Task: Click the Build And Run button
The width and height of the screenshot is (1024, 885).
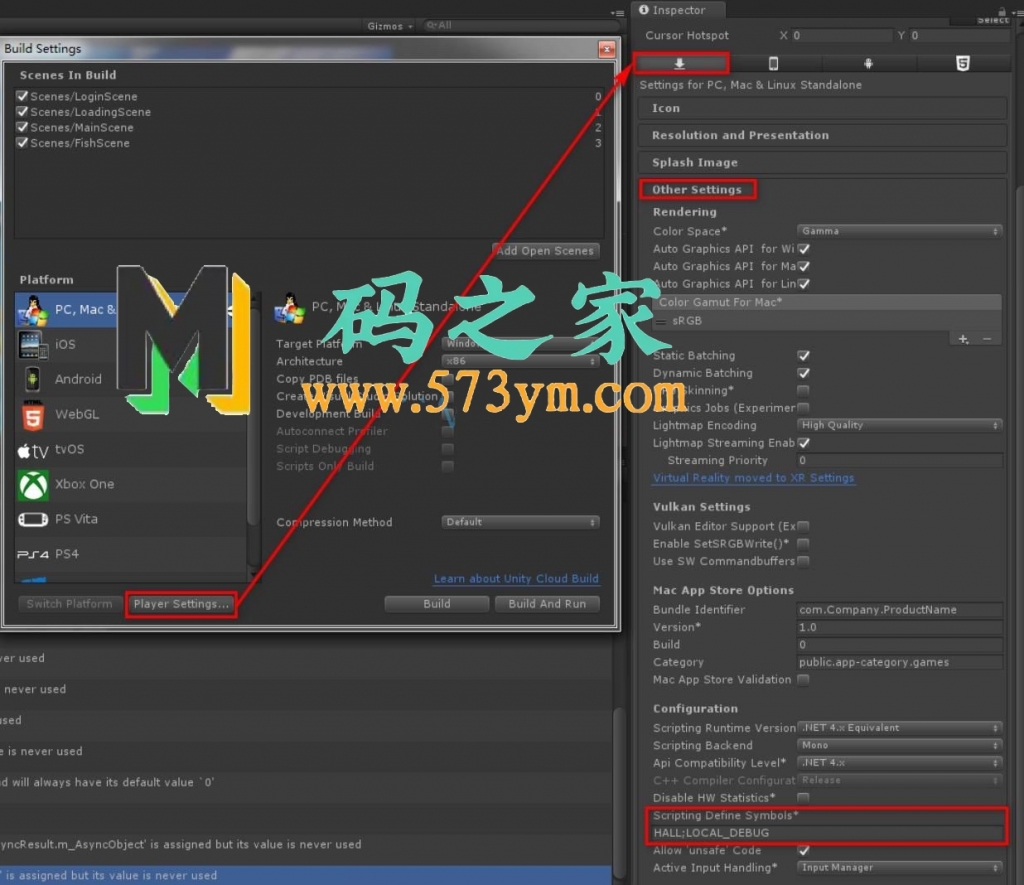Action: coord(547,604)
